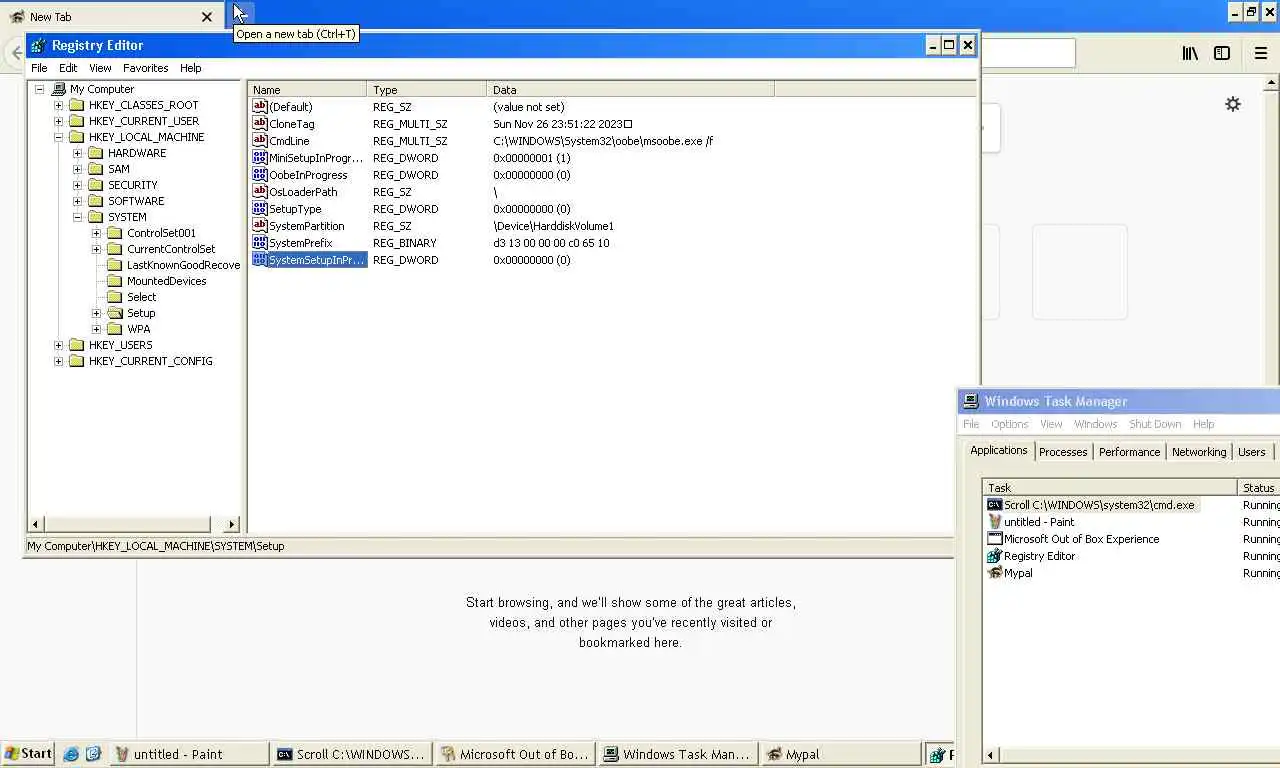Click Task Manager list scroll left arrow
Screen dimensions: 1280x768
991,756
